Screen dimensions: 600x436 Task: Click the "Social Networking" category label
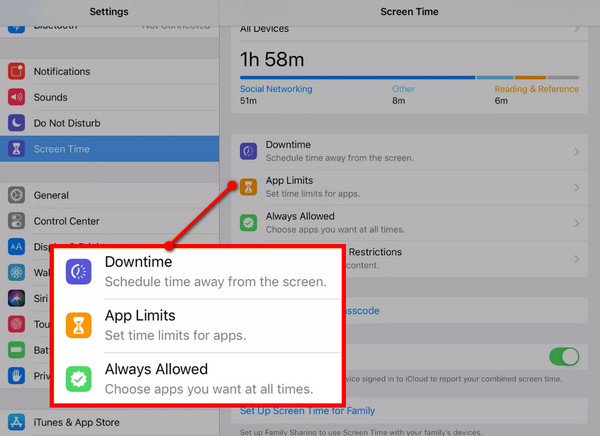click(276, 89)
